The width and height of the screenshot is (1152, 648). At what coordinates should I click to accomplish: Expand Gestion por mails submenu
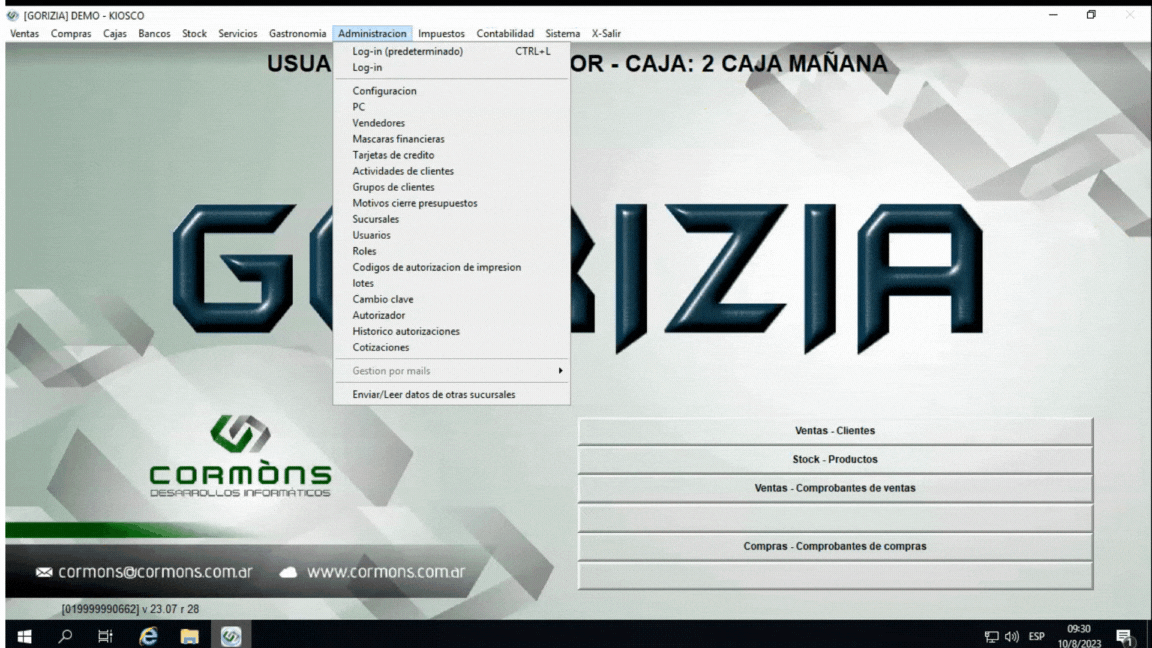(x=452, y=371)
